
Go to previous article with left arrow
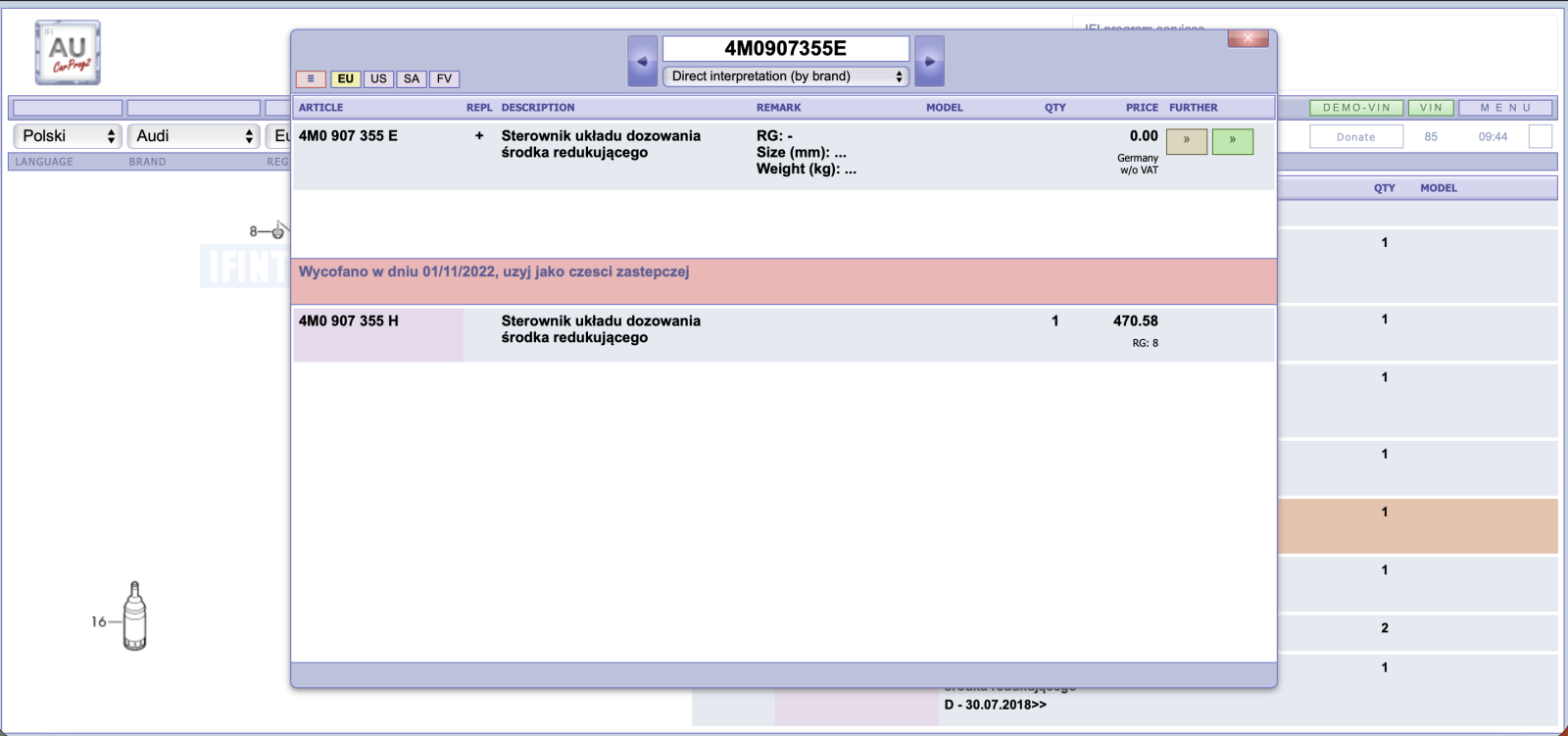pyautogui.click(x=642, y=61)
